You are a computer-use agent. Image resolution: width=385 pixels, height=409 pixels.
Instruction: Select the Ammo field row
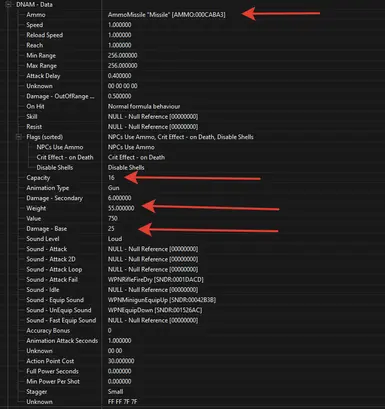192,15
